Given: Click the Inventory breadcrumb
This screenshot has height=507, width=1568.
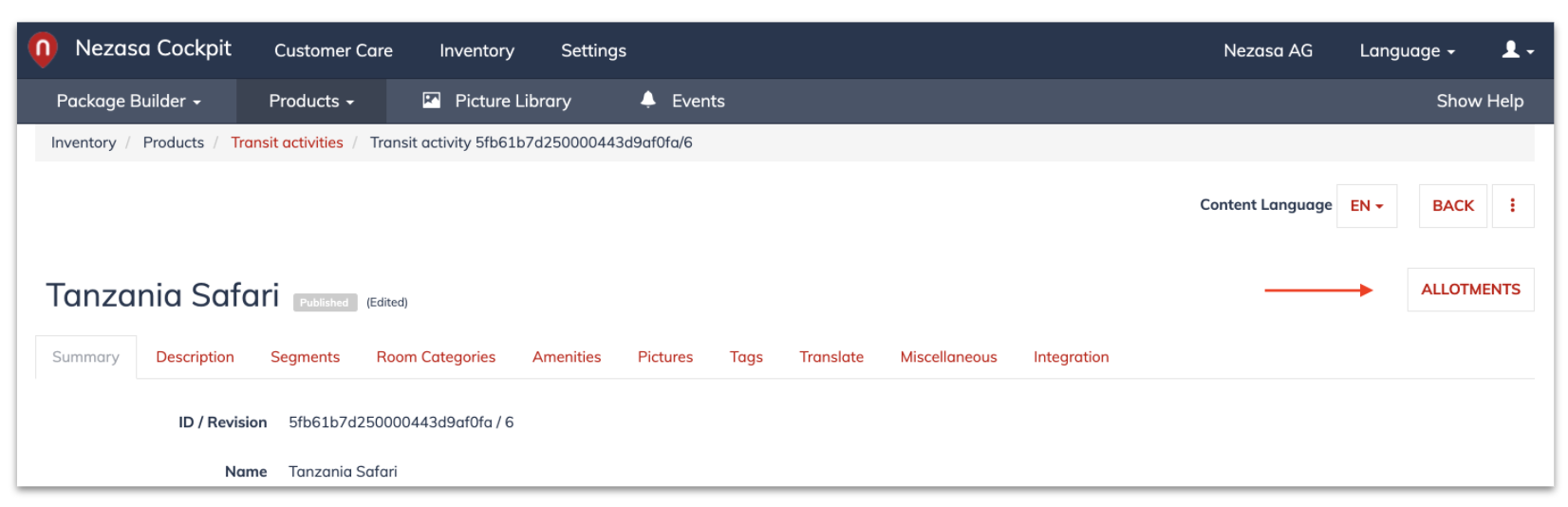Looking at the screenshot, I should coord(84,142).
